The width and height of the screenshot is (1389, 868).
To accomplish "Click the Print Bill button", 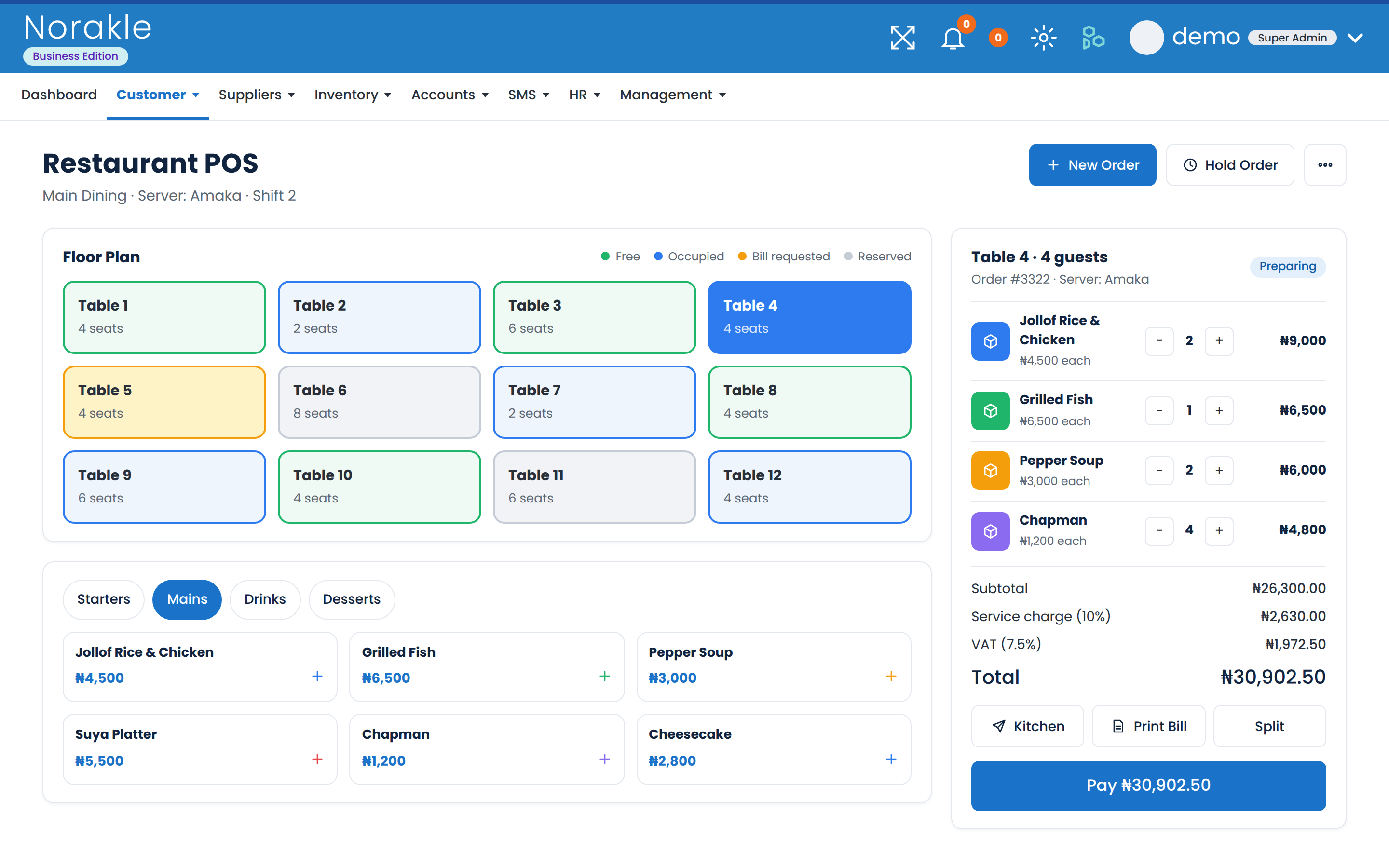I will coord(1148,726).
